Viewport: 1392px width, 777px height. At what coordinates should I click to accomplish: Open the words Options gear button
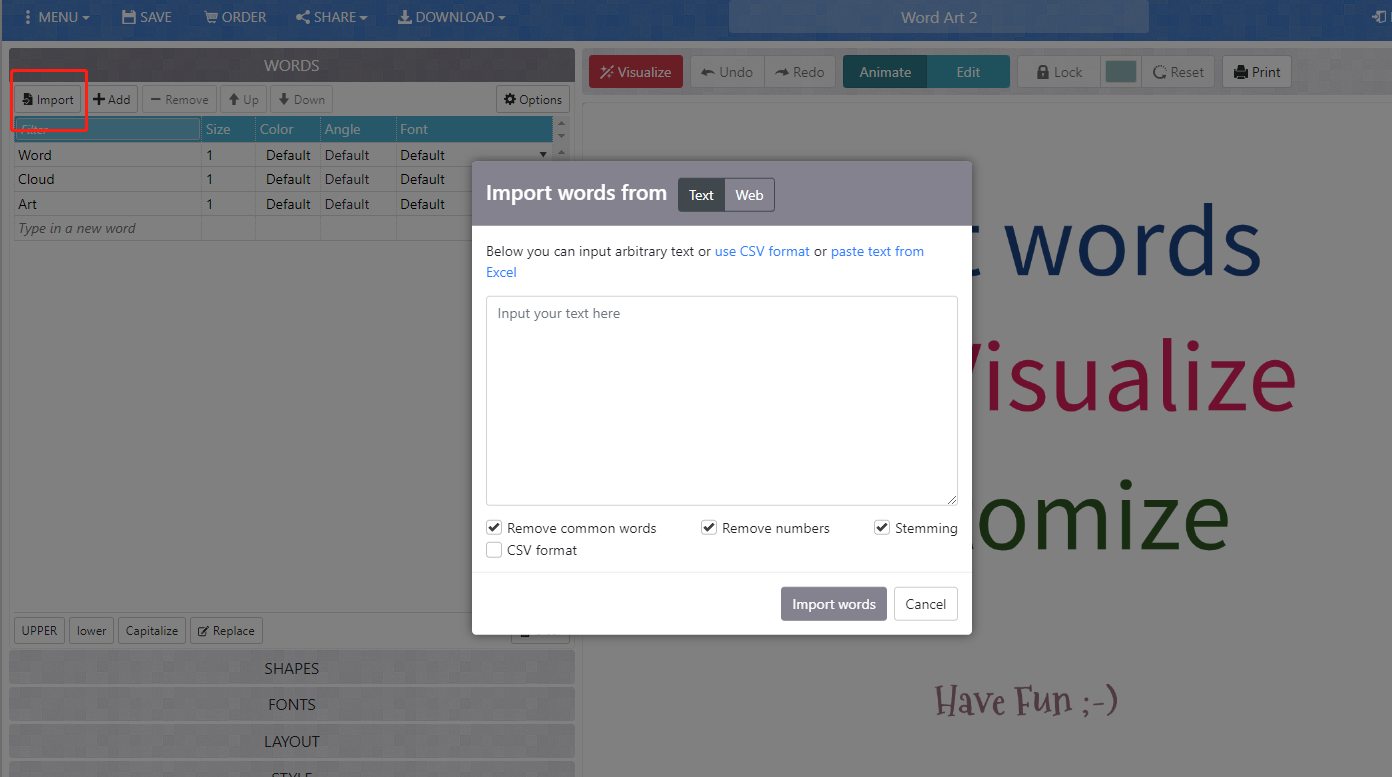(533, 100)
